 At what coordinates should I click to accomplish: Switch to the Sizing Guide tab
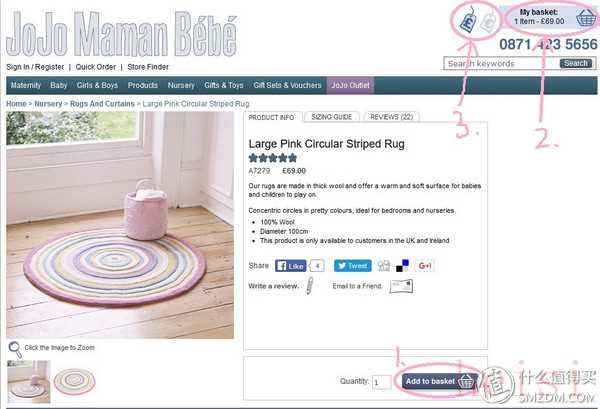(x=332, y=117)
